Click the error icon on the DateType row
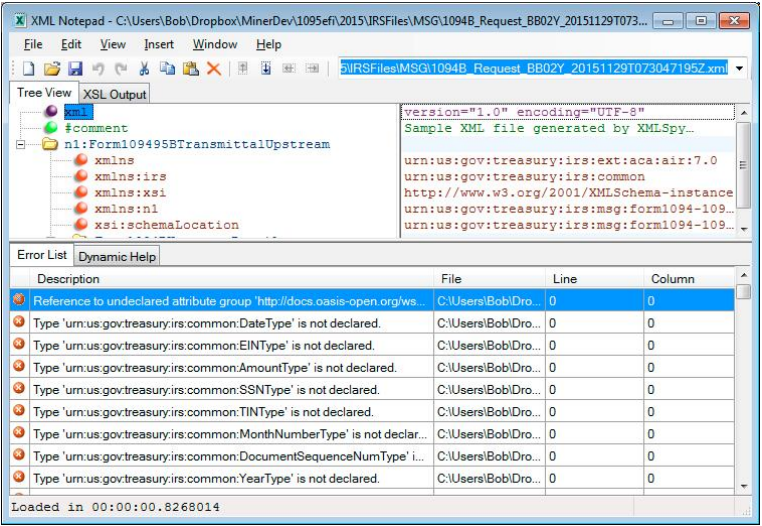The height and width of the screenshot is (526, 762). point(19,321)
